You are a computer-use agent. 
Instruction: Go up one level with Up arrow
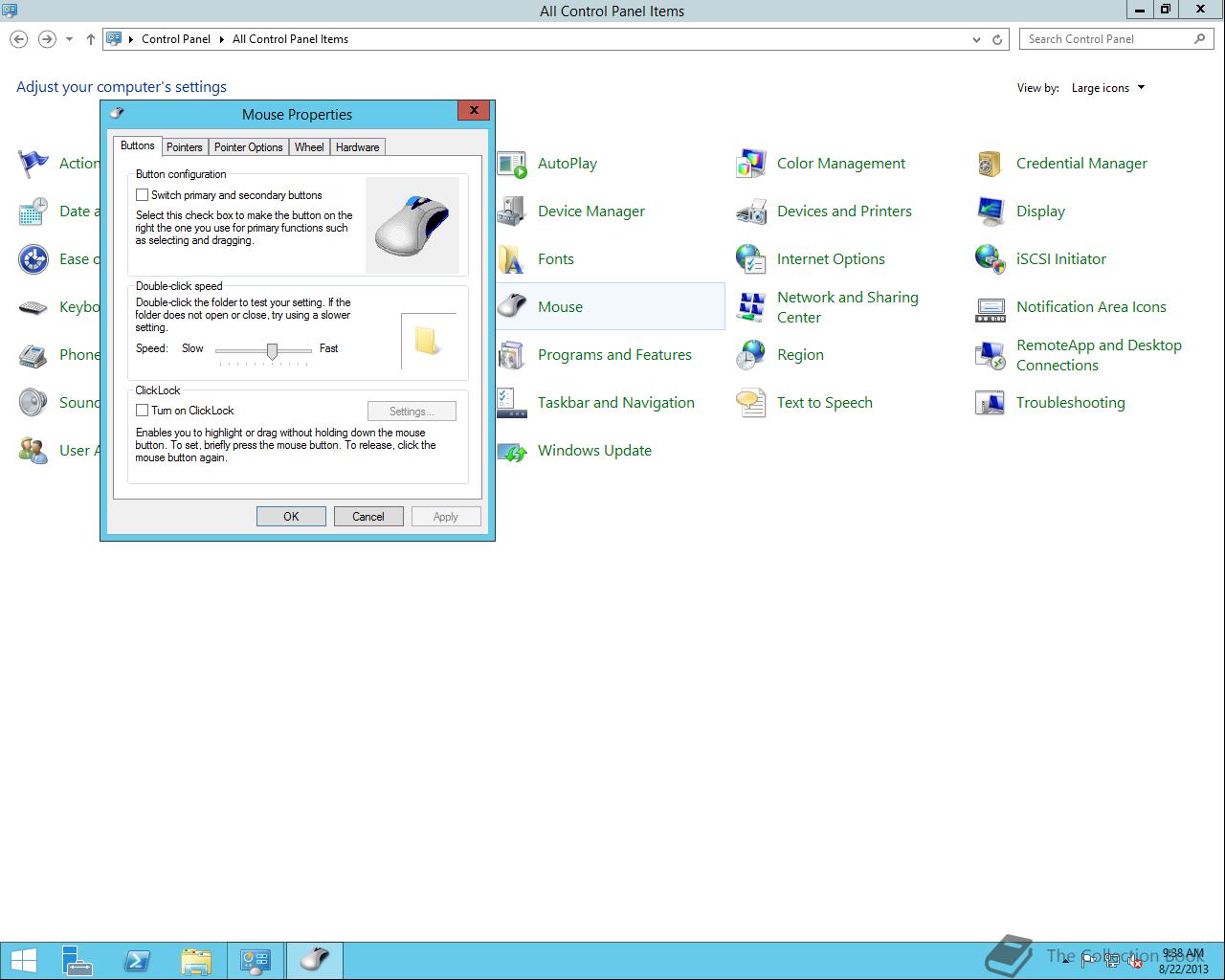pyautogui.click(x=91, y=39)
